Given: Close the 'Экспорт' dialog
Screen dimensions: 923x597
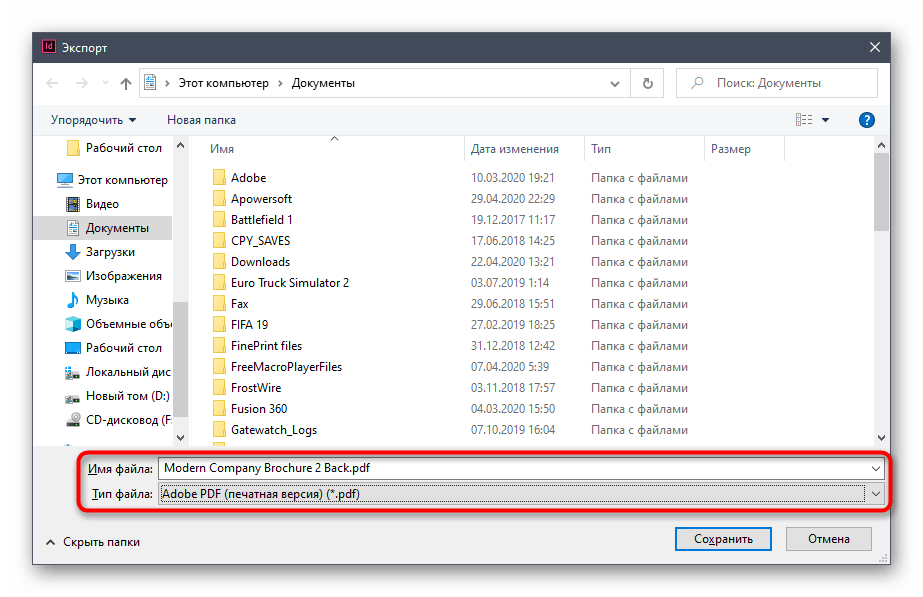Looking at the screenshot, I should point(875,47).
